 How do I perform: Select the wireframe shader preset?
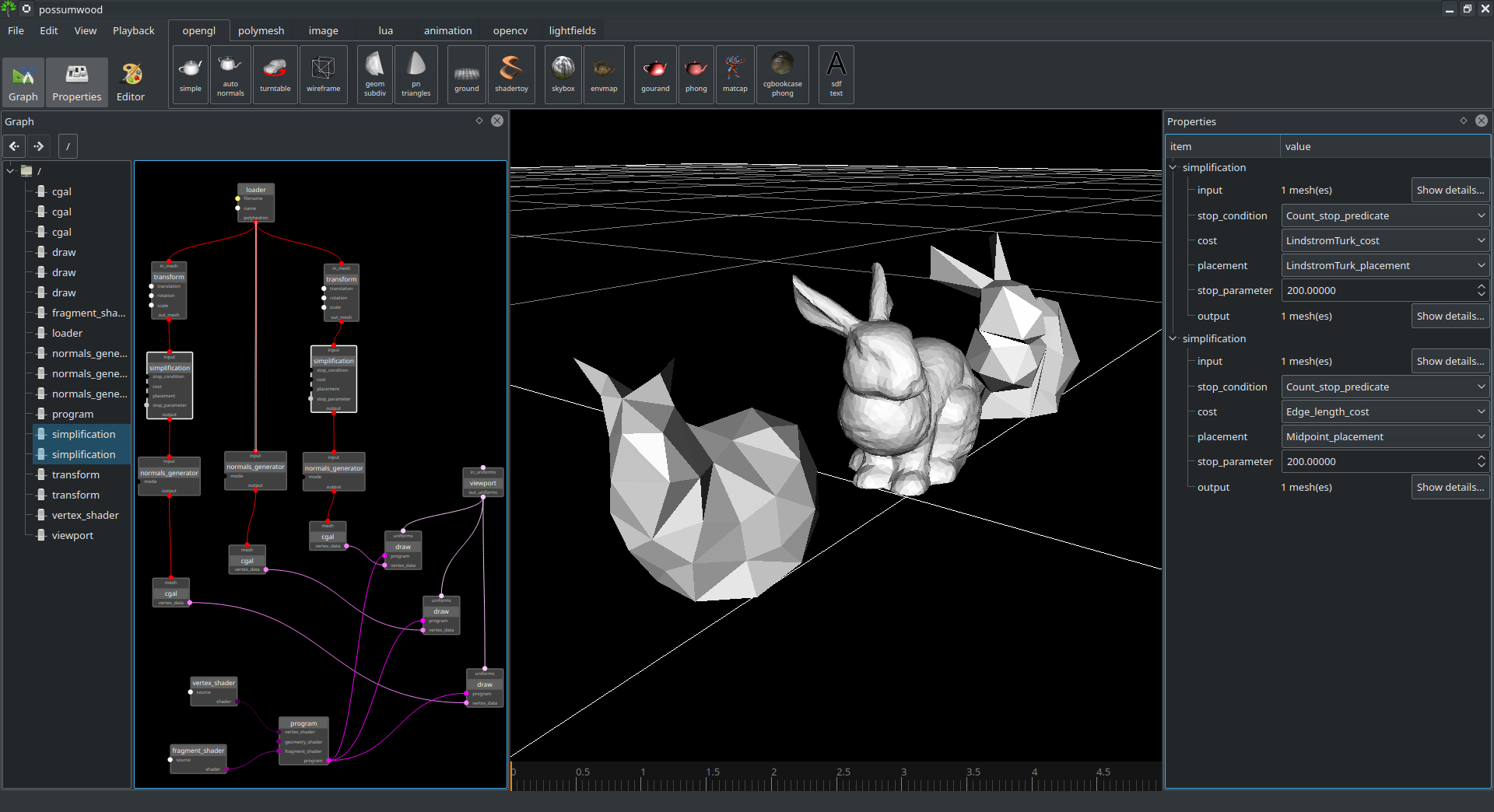click(324, 75)
